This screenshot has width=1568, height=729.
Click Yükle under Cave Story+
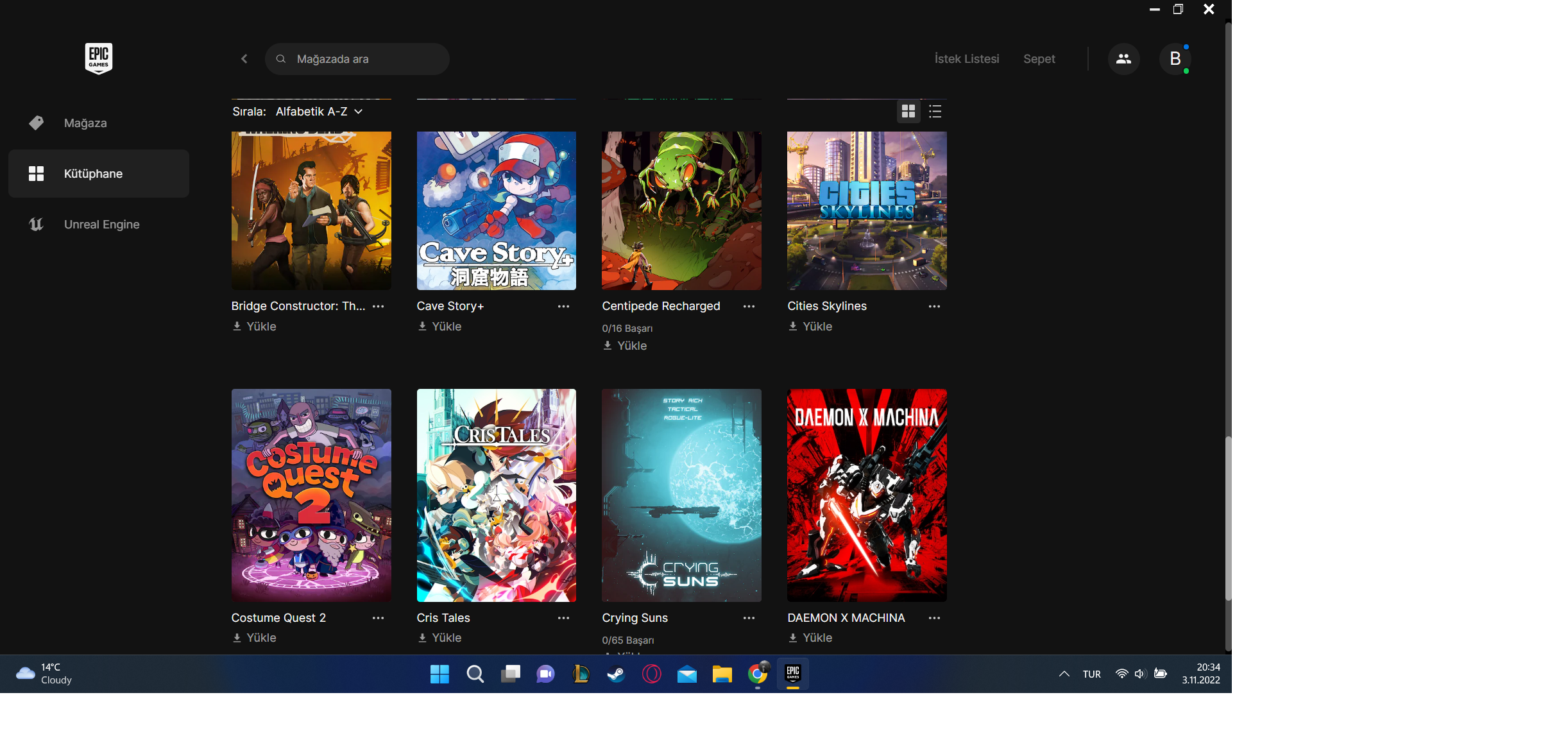(x=439, y=327)
